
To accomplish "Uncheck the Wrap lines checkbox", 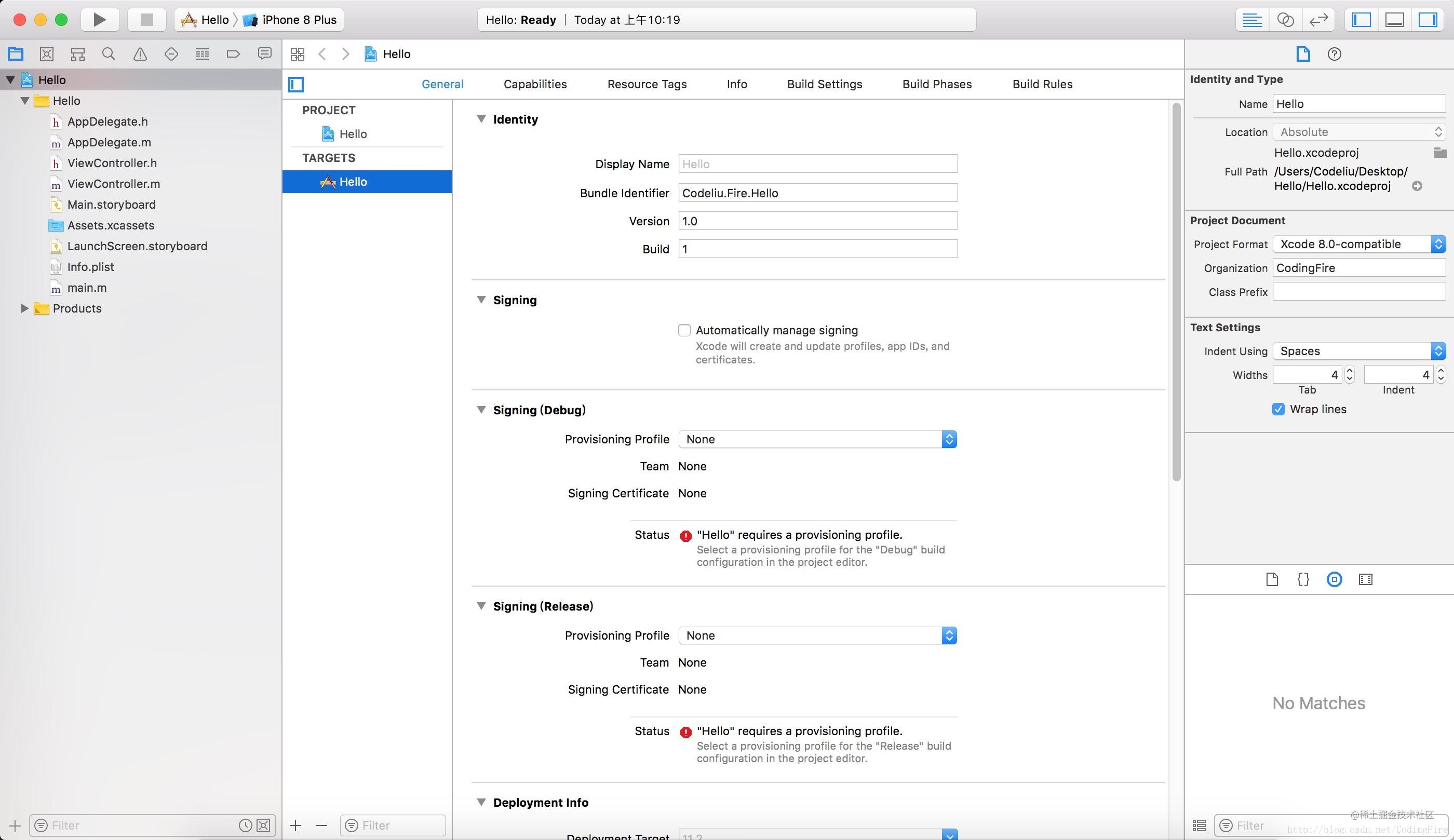I will (1278, 409).
